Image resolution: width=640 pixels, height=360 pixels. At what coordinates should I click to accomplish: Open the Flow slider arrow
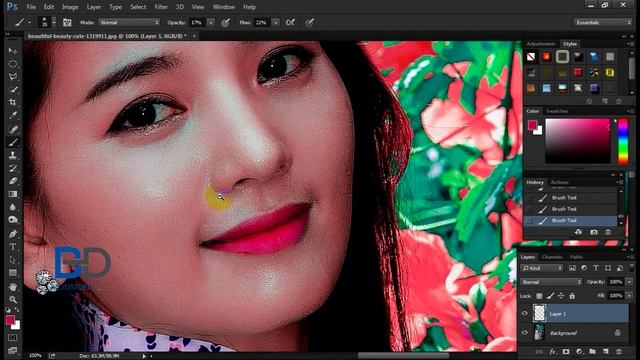pyautogui.click(x=276, y=22)
